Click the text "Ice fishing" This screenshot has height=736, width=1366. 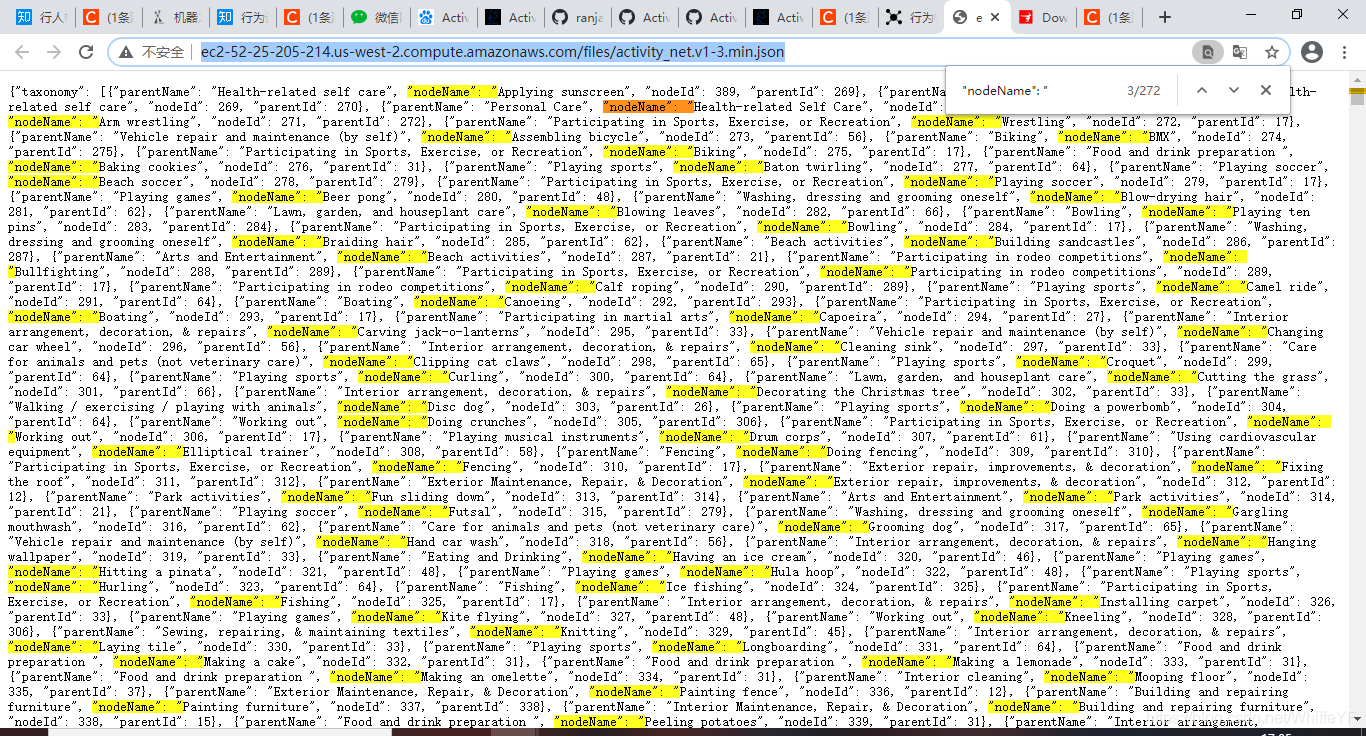coord(706,587)
